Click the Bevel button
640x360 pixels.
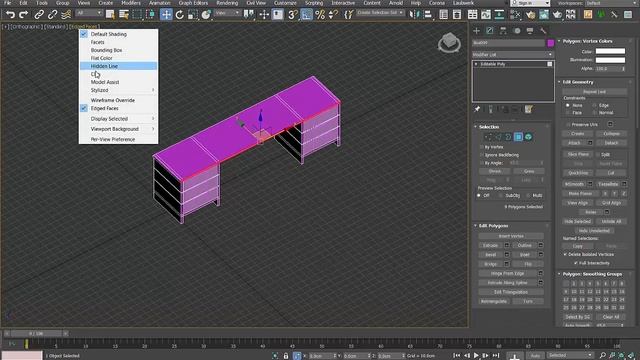click(x=490, y=255)
